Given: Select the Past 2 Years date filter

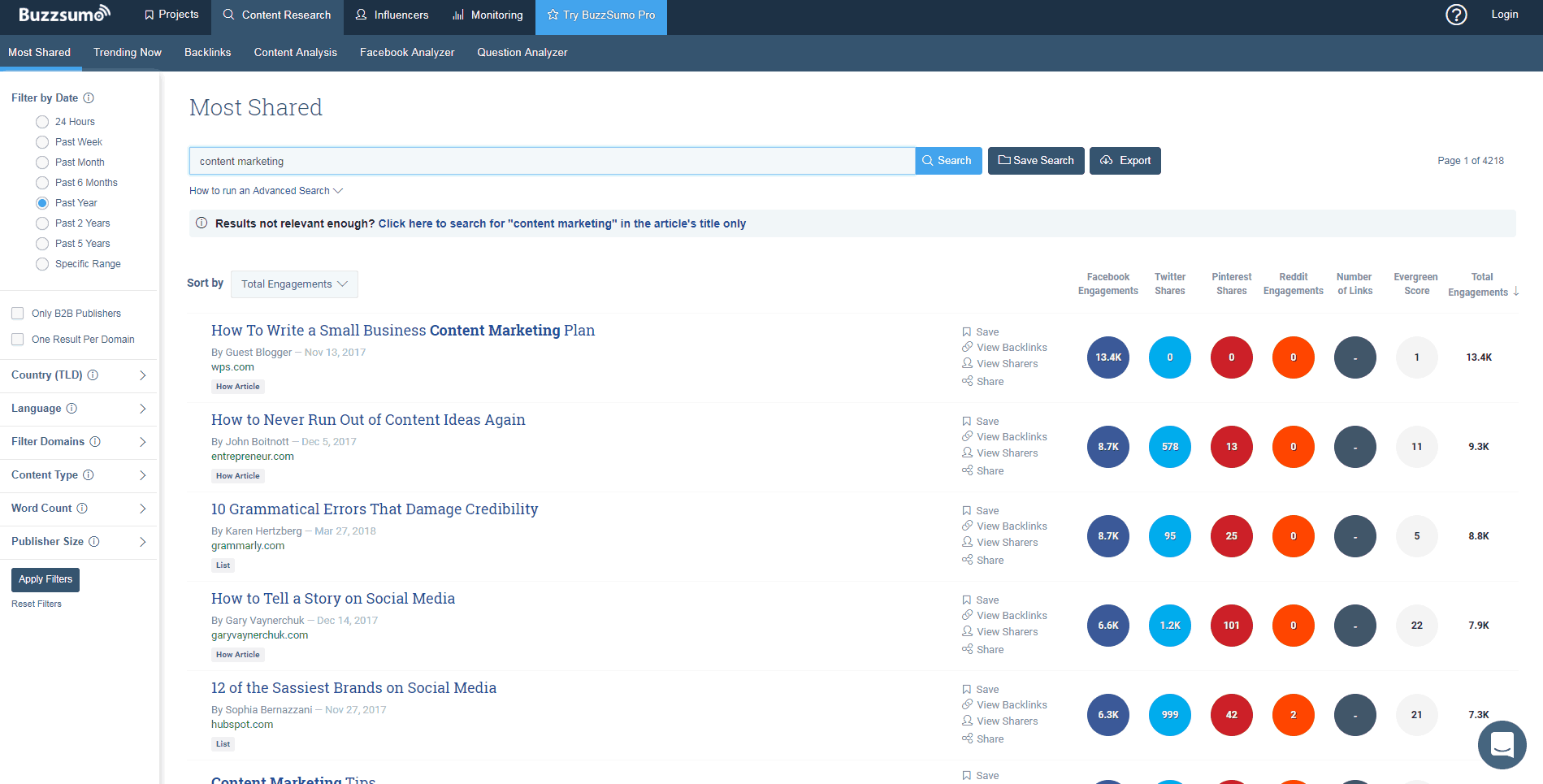Looking at the screenshot, I should pyautogui.click(x=42, y=223).
